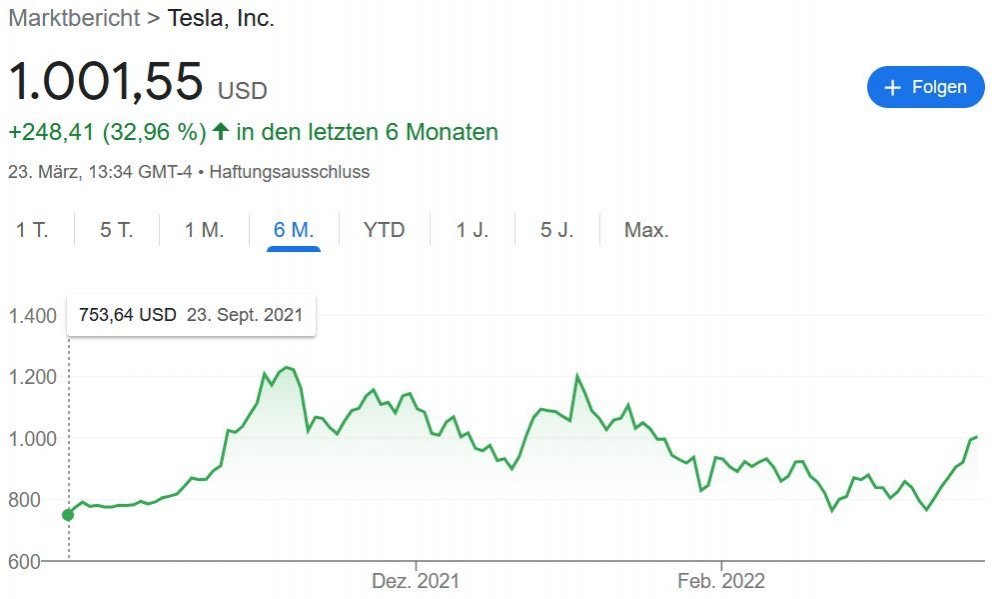
Task: Click the Feb. 2022 axis label
Action: click(x=721, y=581)
